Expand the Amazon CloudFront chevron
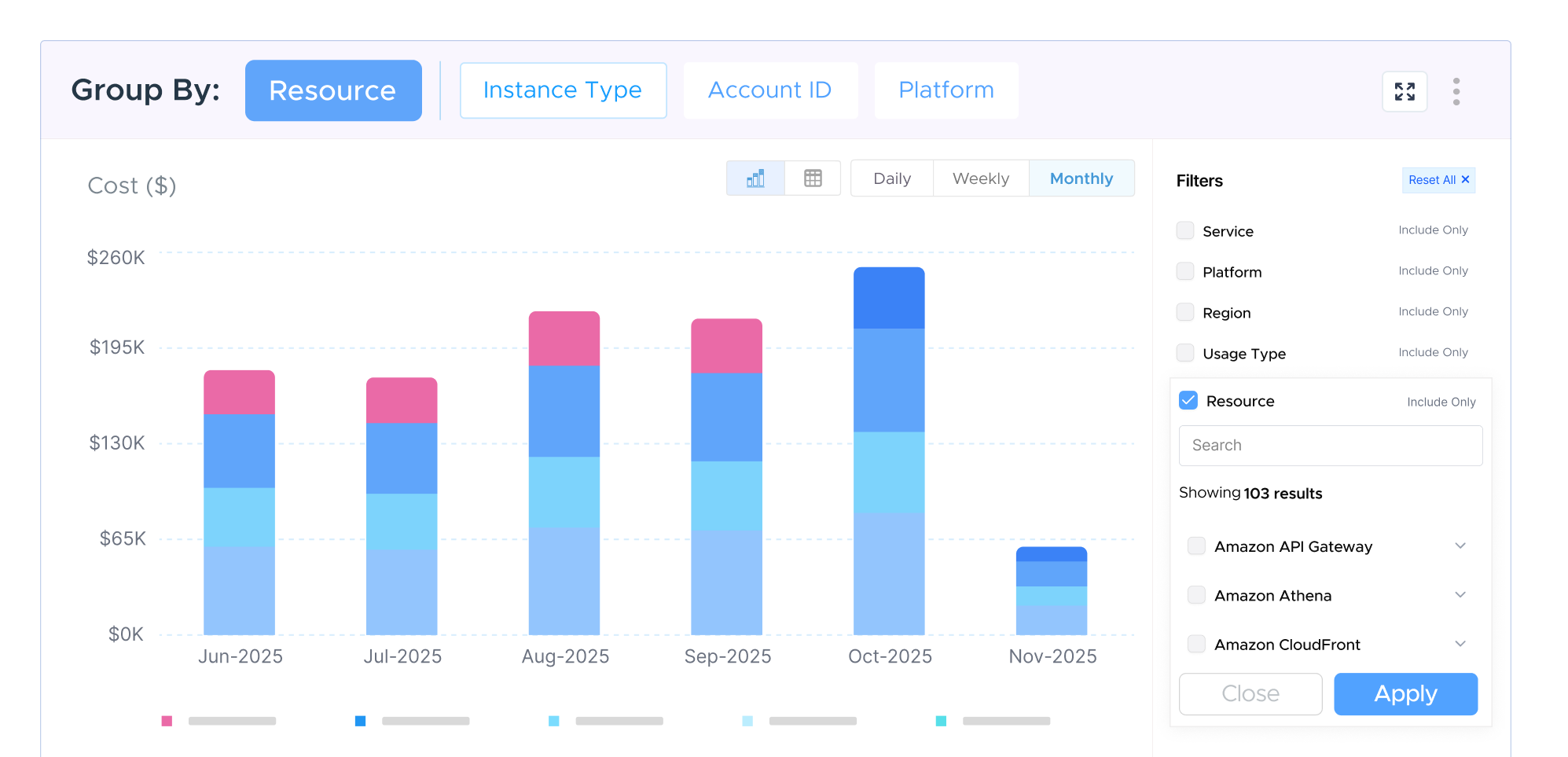 (x=1460, y=644)
